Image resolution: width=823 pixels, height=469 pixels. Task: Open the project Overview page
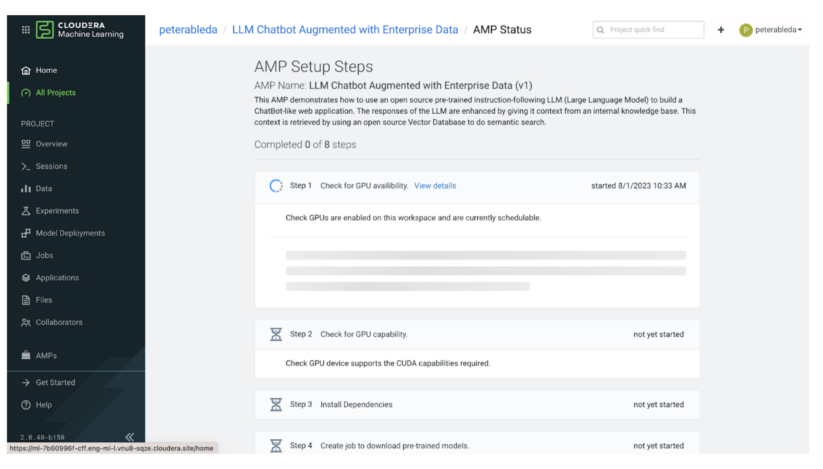point(51,144)
